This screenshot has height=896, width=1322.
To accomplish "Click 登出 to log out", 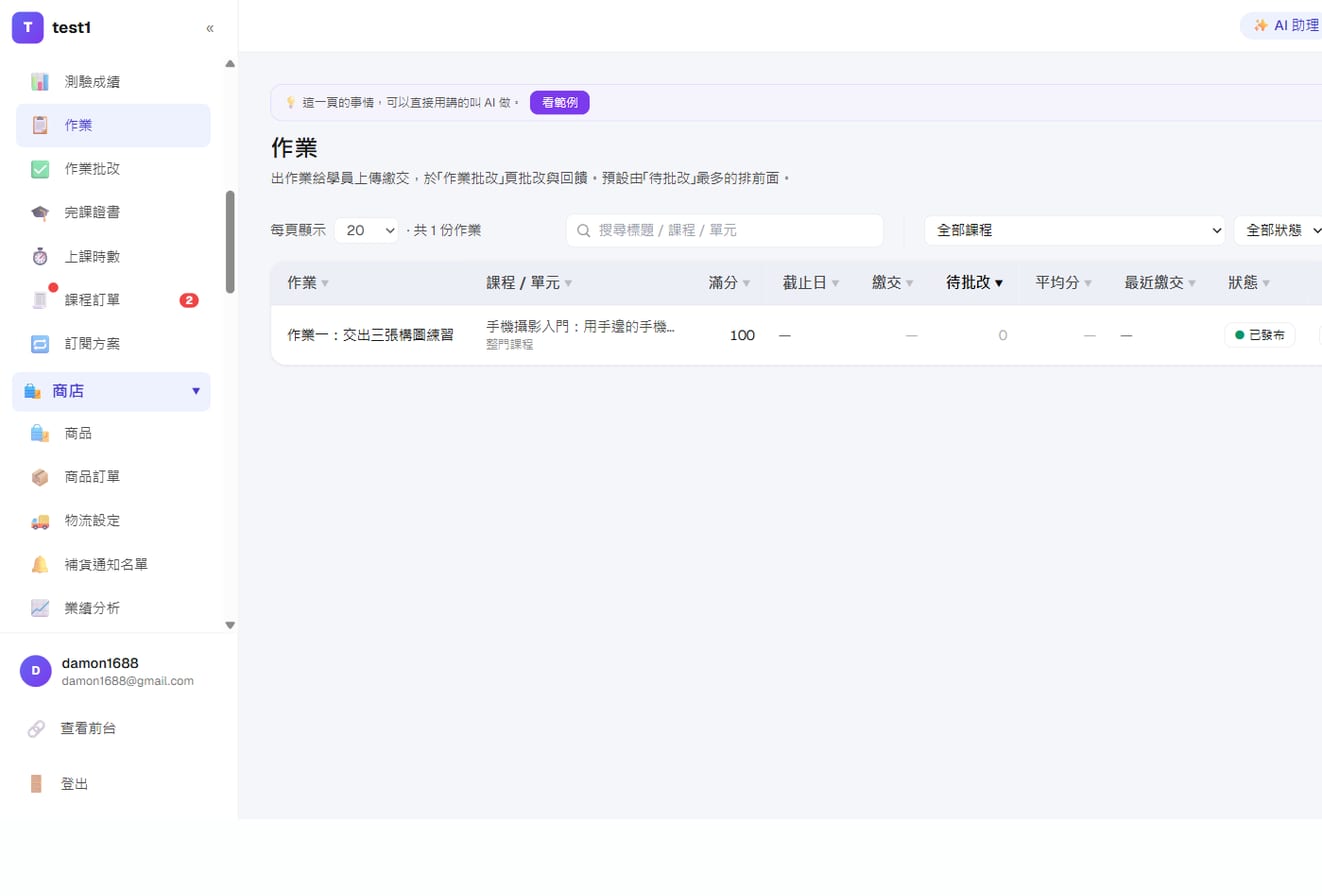I will (75, 784).
